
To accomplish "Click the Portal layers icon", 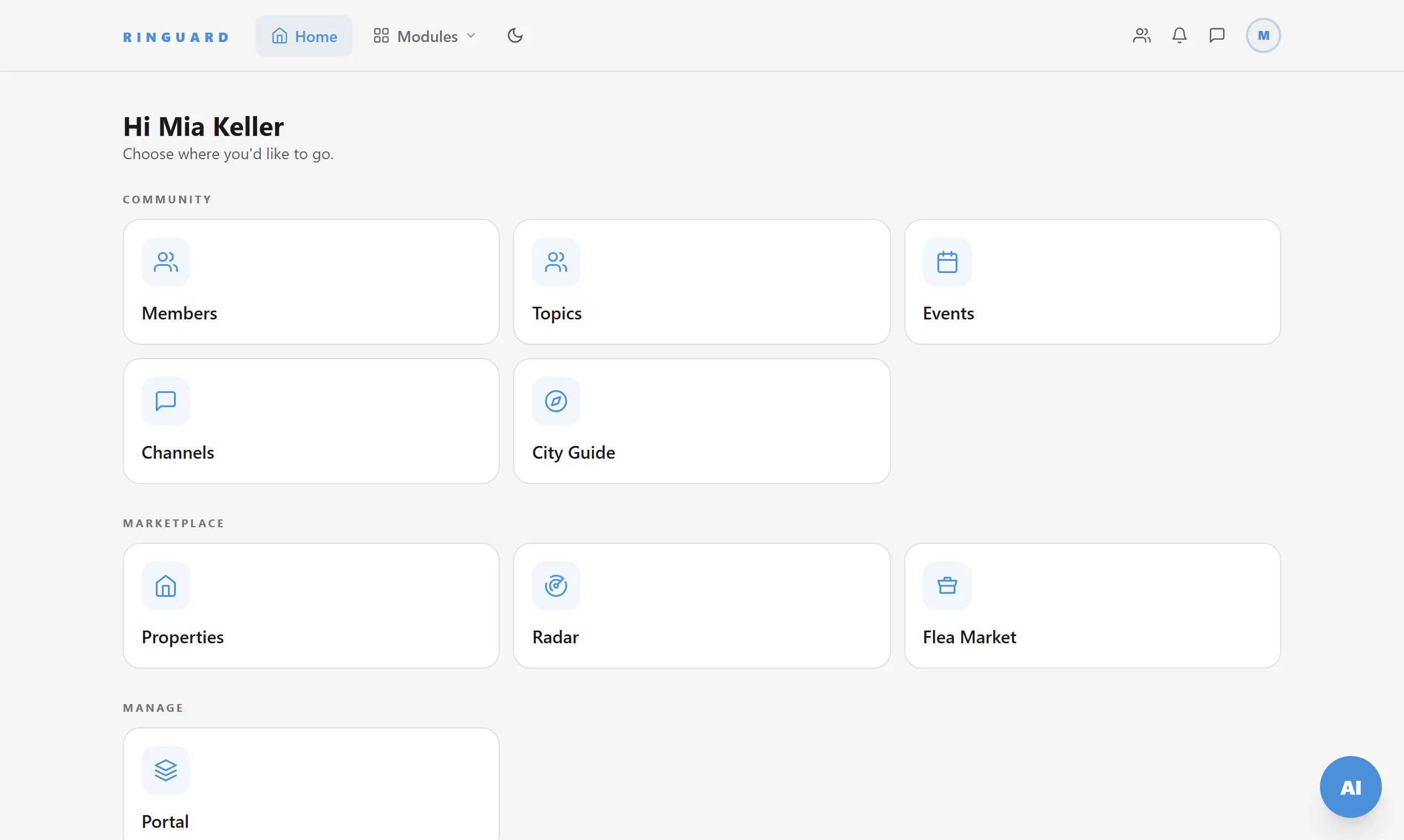I will tap(166, 770).
